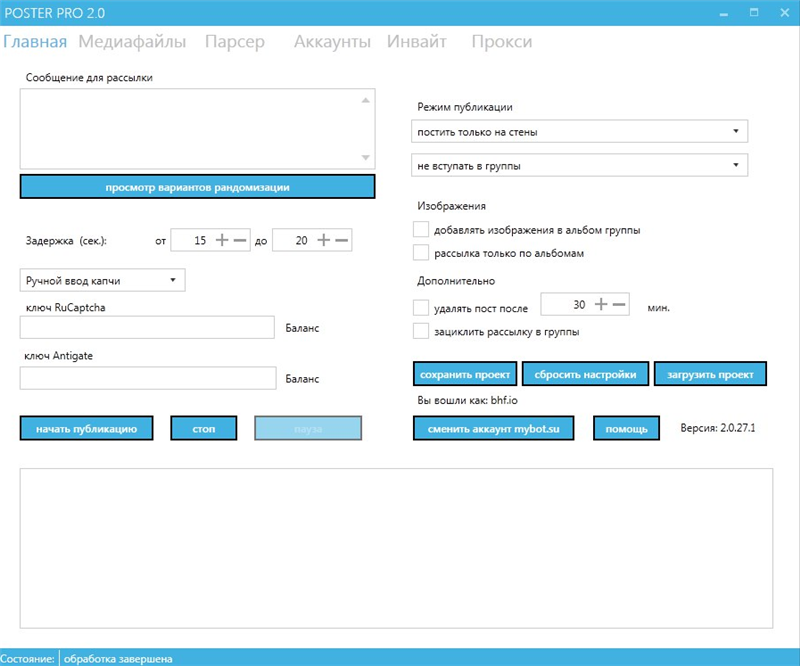The width and height of the screenshot is (800, 666).
Task: Click "загрузить проект"
Action: coord(712,373)
